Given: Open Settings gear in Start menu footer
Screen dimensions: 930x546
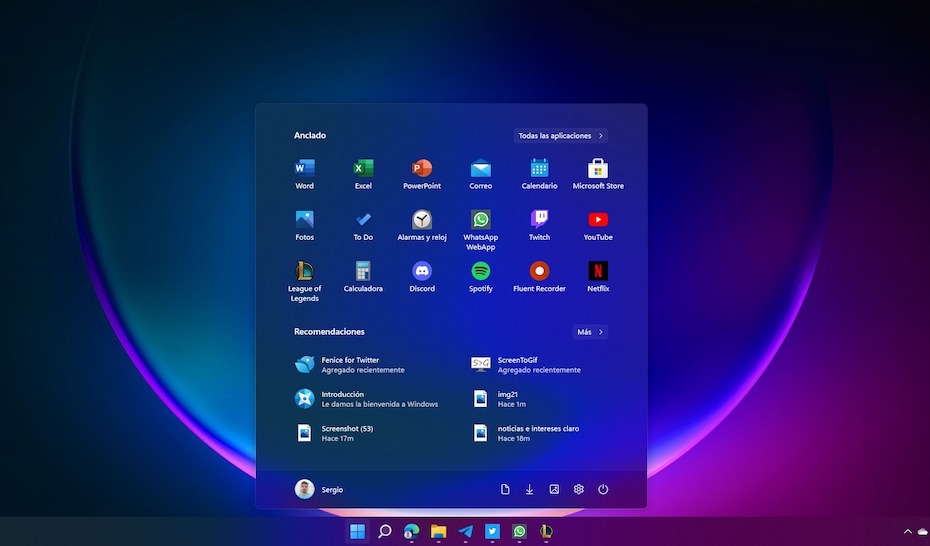Looking at the screenshot, I should click(578, 489).
